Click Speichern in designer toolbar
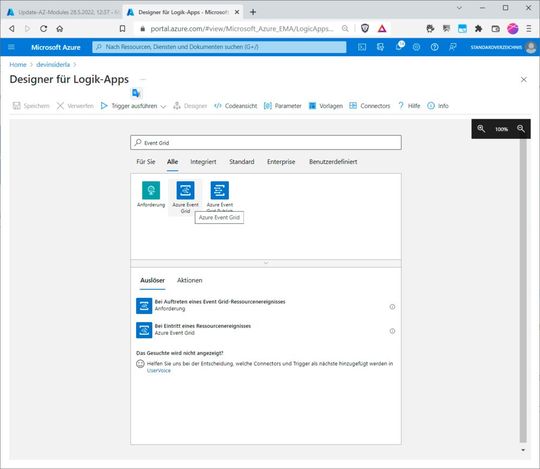 31,106
